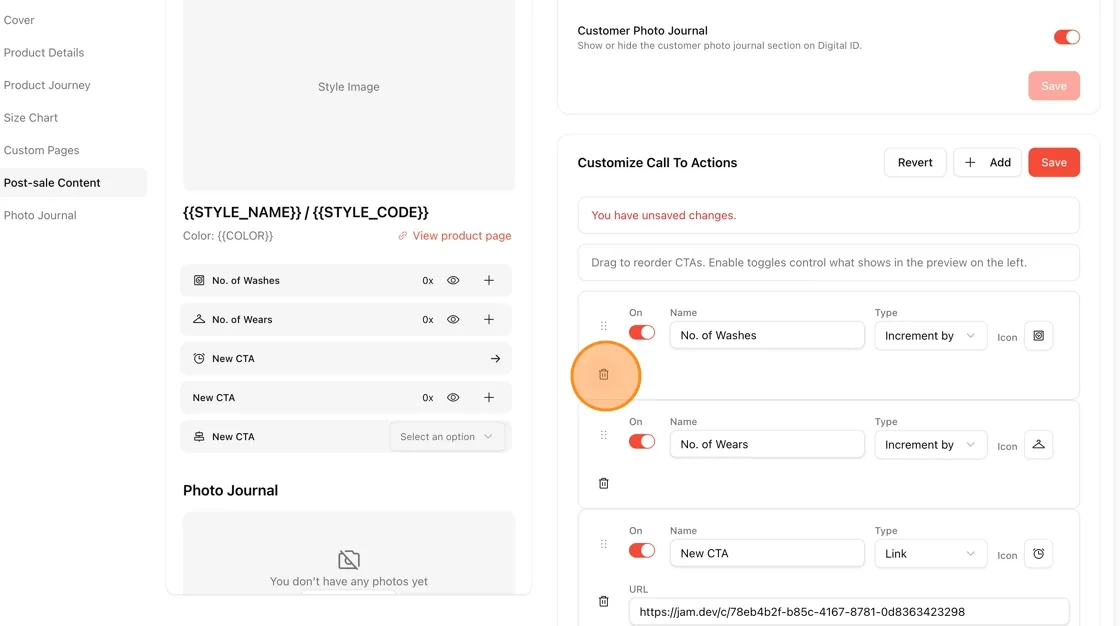Image resolution: width=1120 pixels, height=626 pixels.
Task: Choose hanger icon for No. of Wears
Action: point(1039,444)
